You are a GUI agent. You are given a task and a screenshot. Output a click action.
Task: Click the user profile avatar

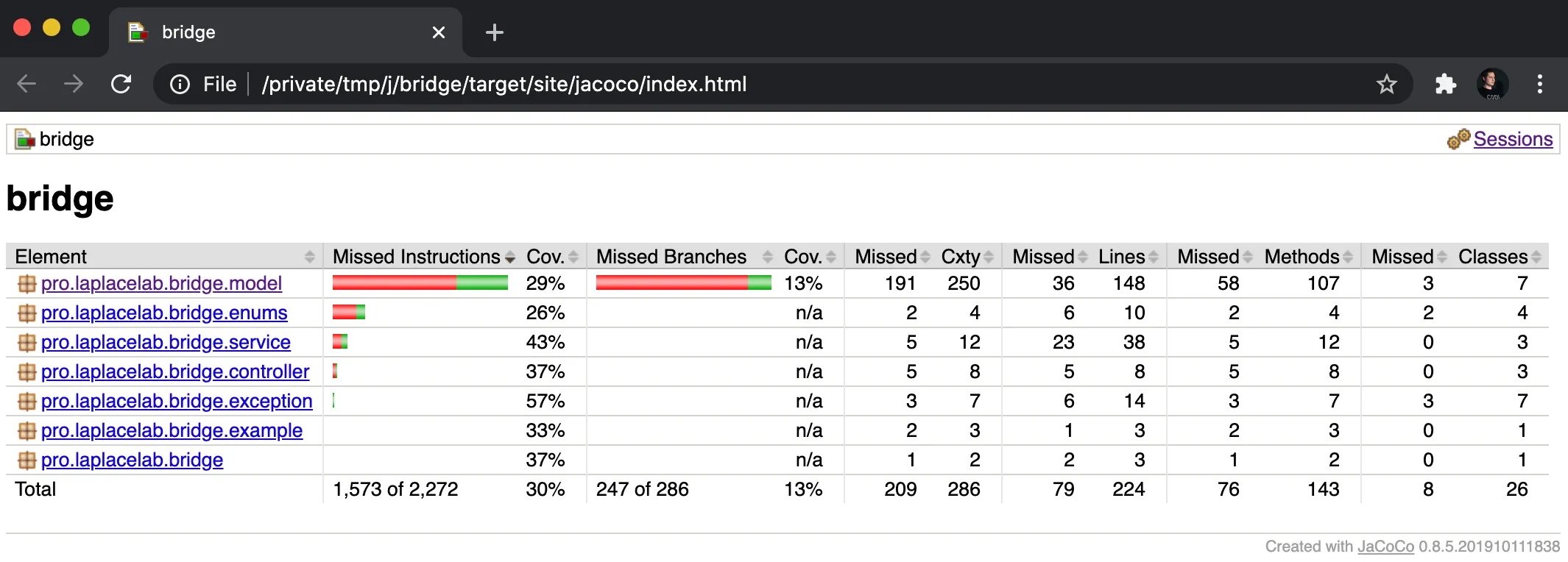(1492, 84)
